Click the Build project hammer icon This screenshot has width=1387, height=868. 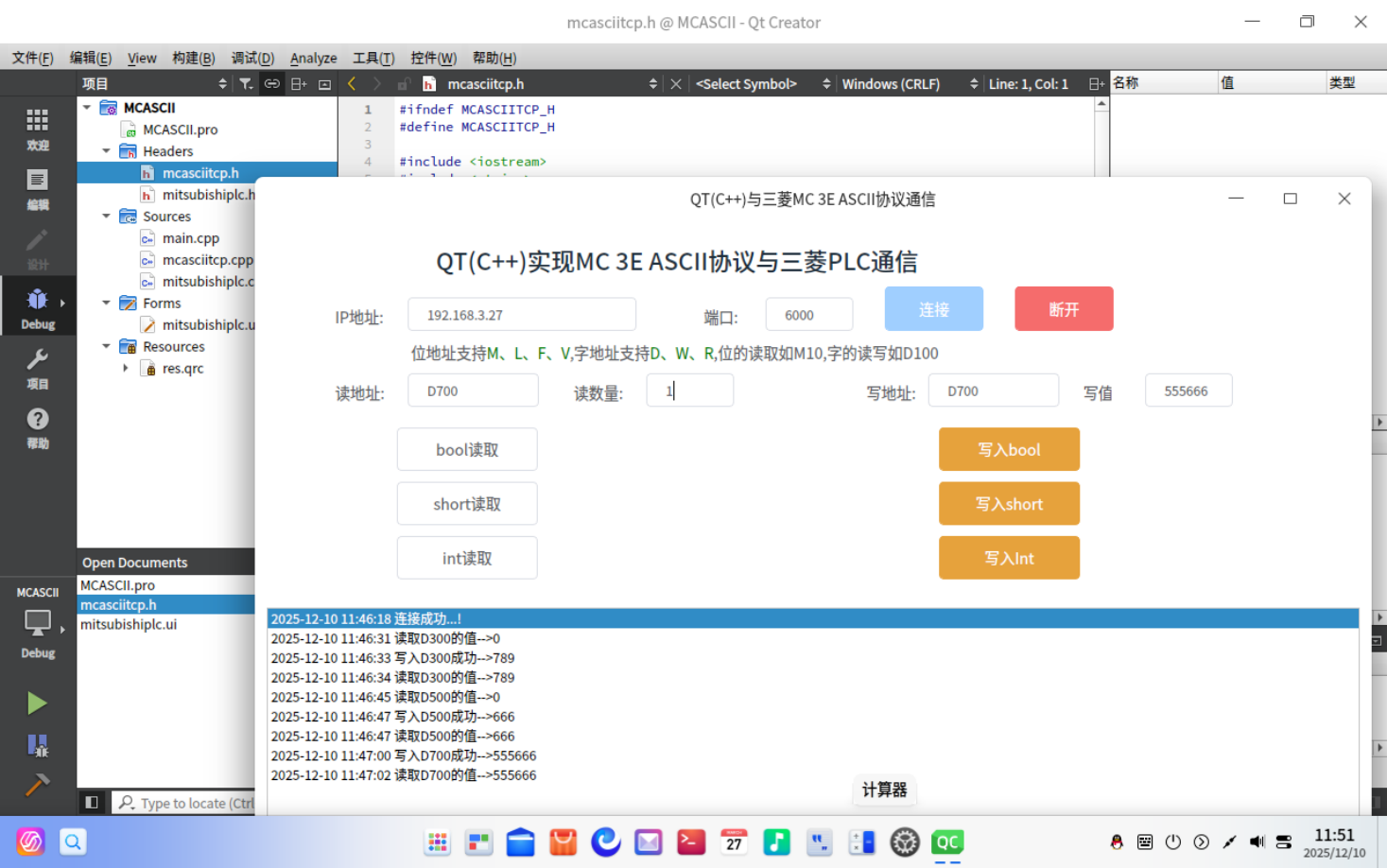click(x=37, y=785)
